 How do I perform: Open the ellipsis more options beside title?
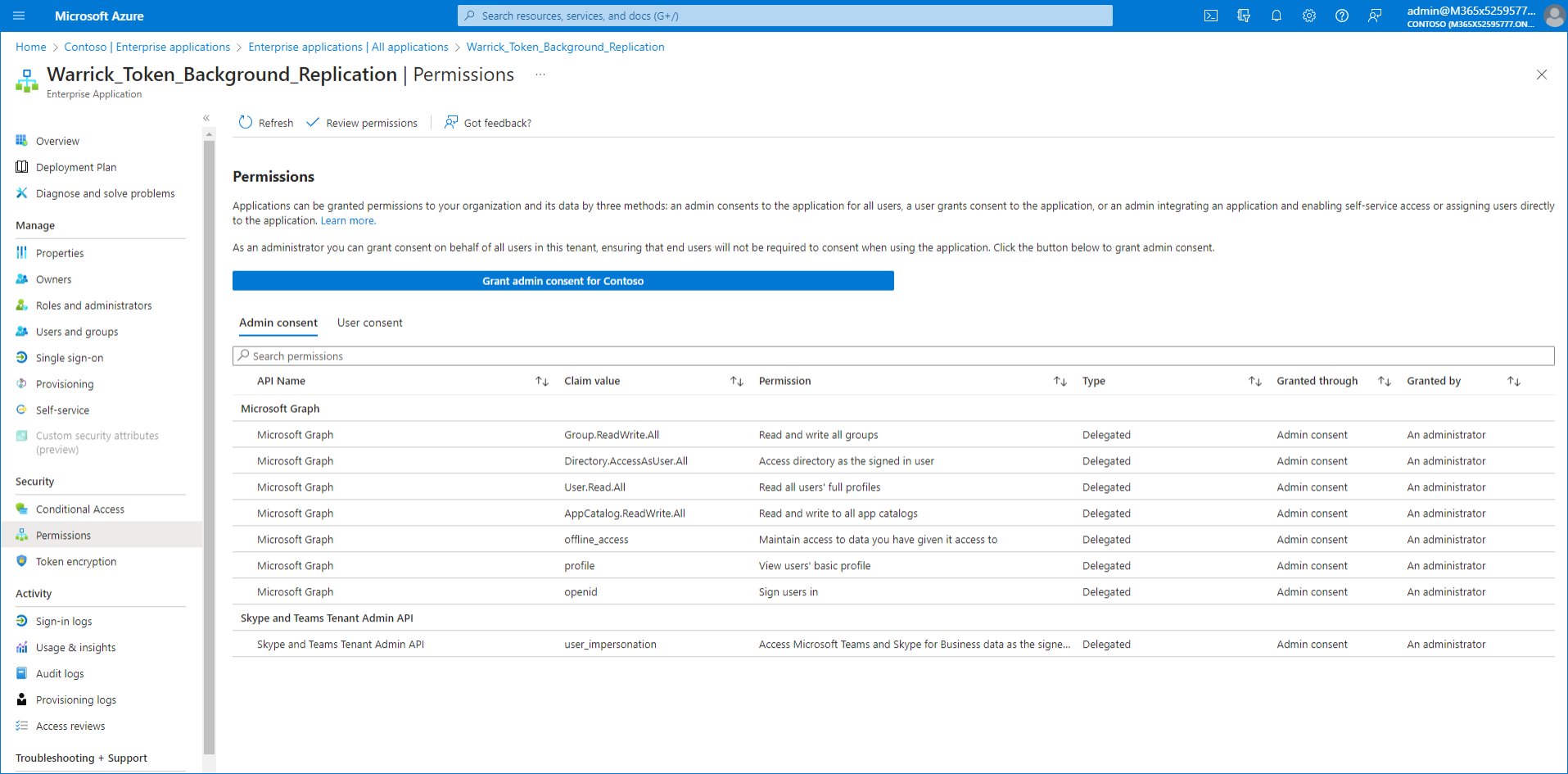point(540,75)
